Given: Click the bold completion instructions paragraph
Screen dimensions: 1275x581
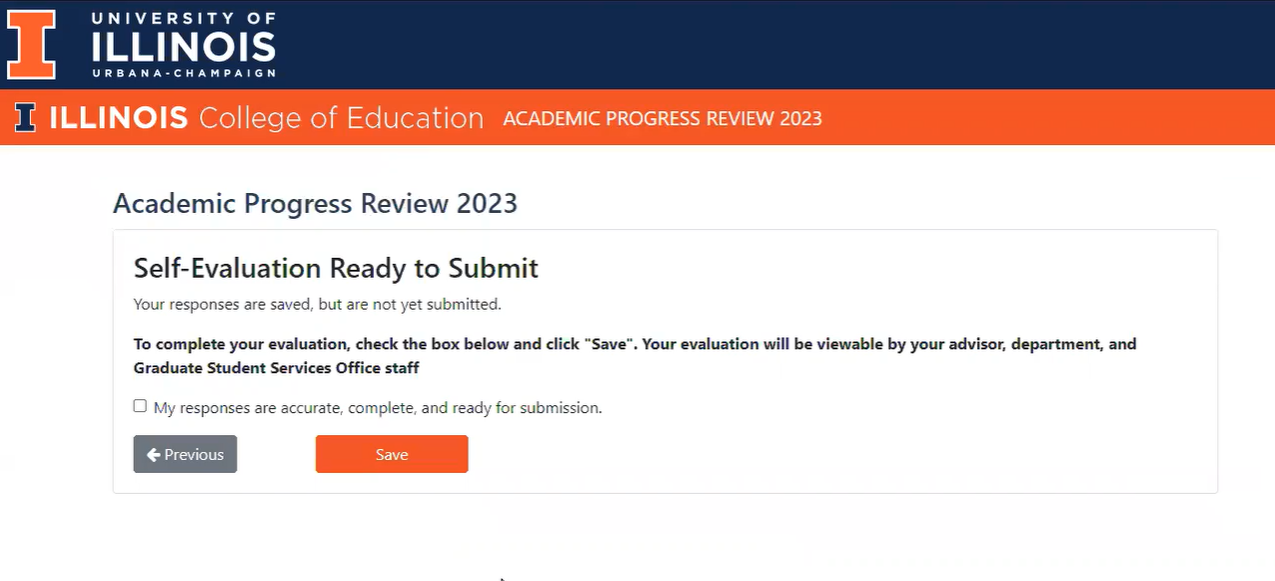Looking at the screenshot, I should (635, 356).
